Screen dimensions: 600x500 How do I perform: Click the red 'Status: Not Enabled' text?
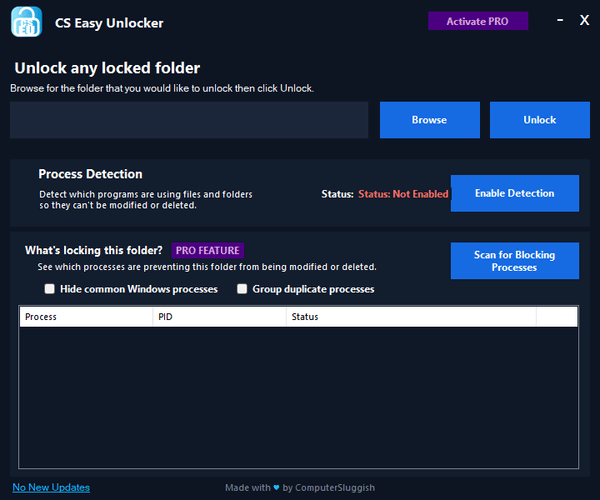click(403, 194)
